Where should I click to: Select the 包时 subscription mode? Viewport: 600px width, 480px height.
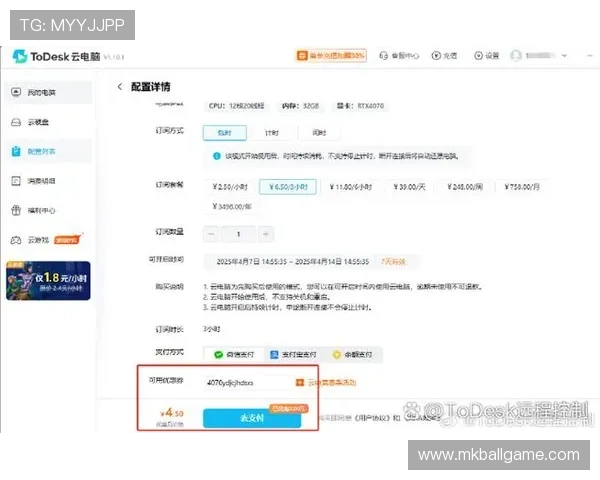225,133
